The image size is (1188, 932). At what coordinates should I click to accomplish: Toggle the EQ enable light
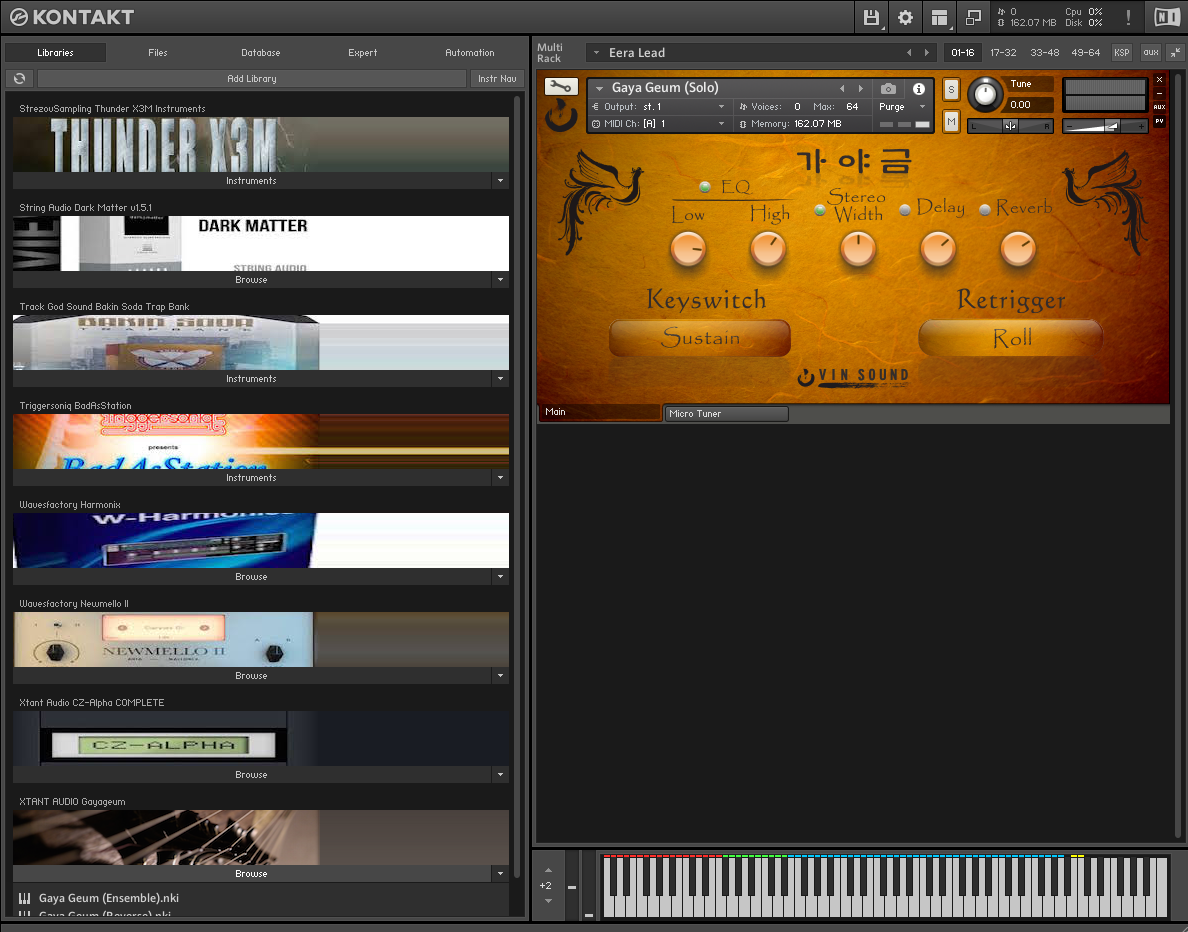(705, 186)
